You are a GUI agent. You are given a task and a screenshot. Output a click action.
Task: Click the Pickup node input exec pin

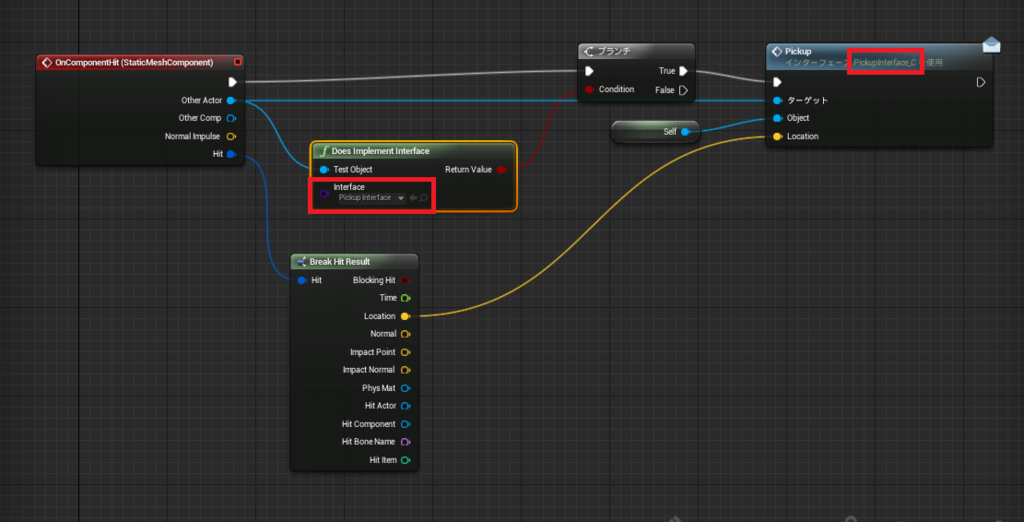(x=777, y=82)
